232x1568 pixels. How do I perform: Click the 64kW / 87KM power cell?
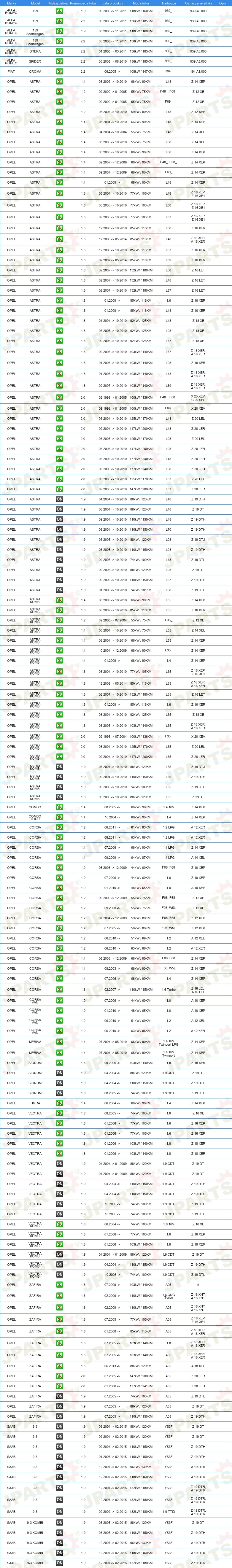[x=141, y=857]
